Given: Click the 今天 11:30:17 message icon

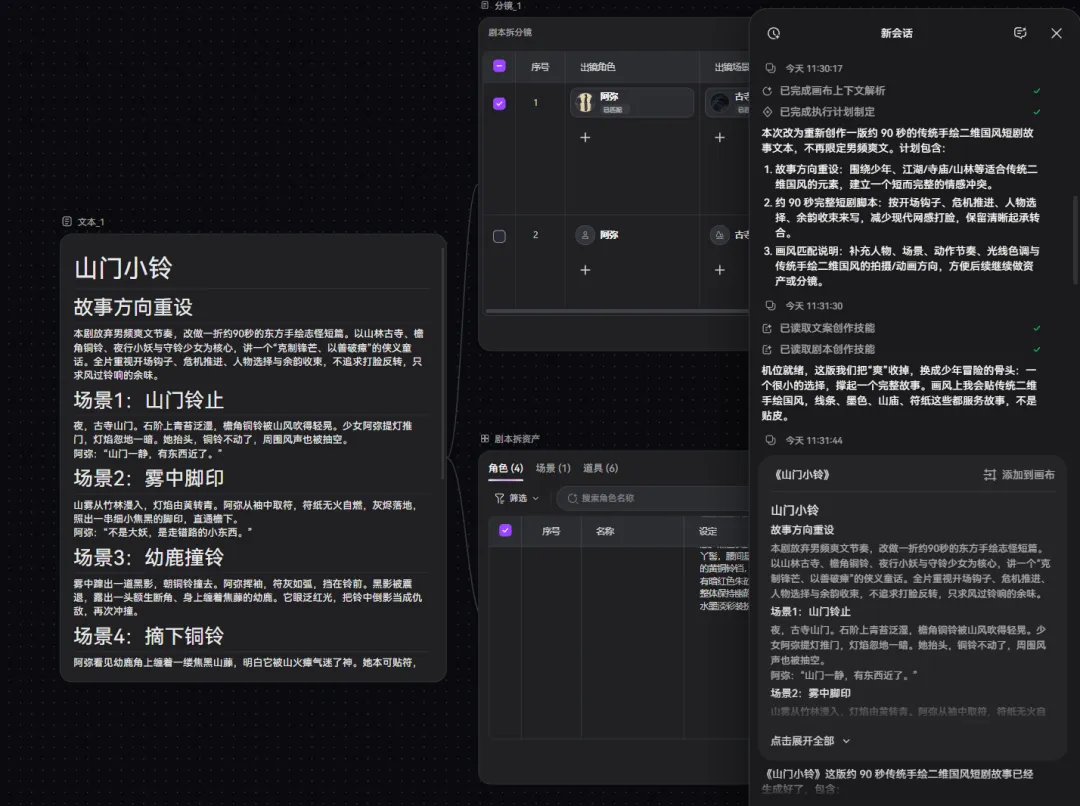Looking at the screenshot, I should [x=770, y=68].
